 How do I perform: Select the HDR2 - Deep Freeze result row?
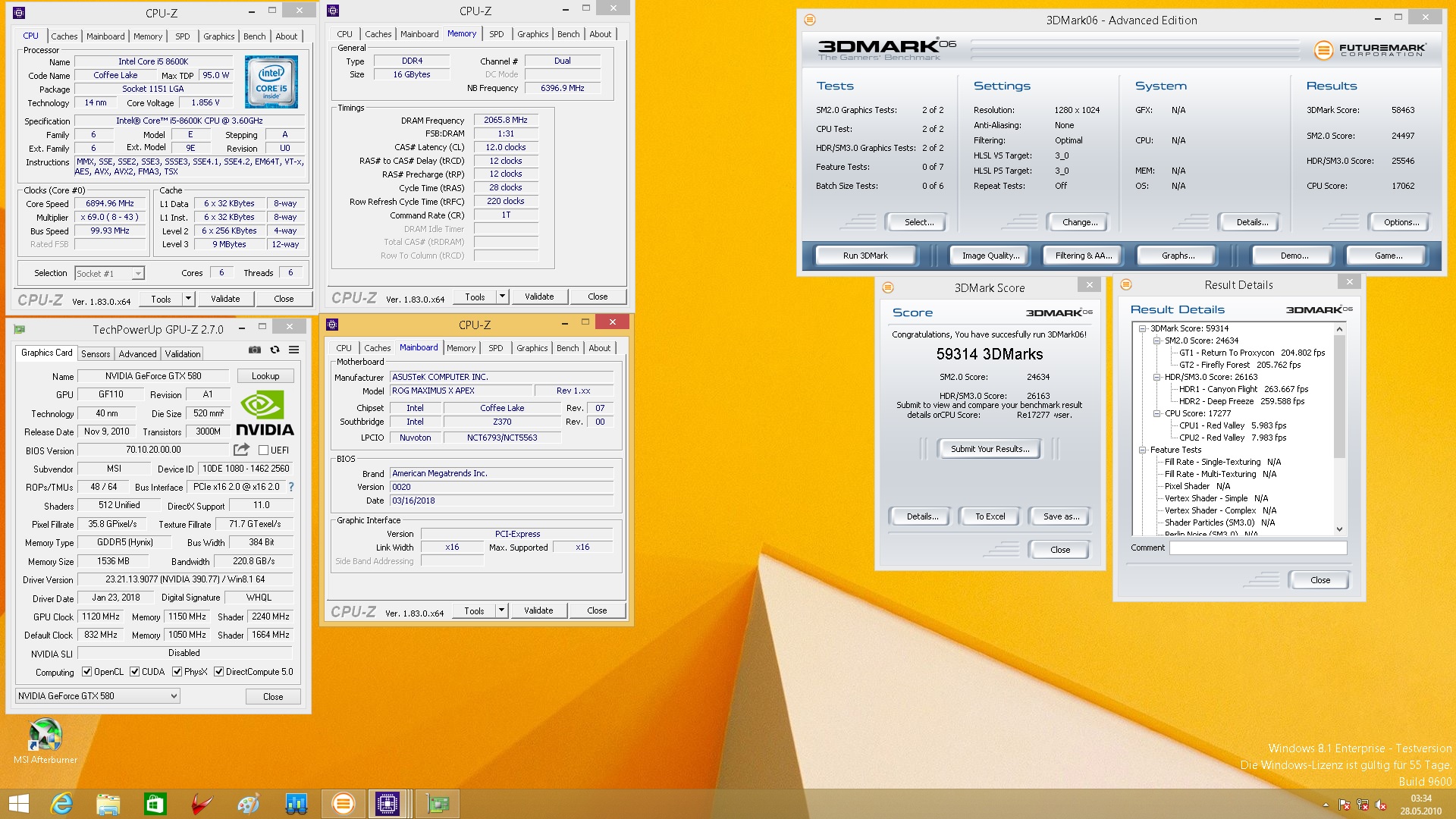click(1241, 401)
